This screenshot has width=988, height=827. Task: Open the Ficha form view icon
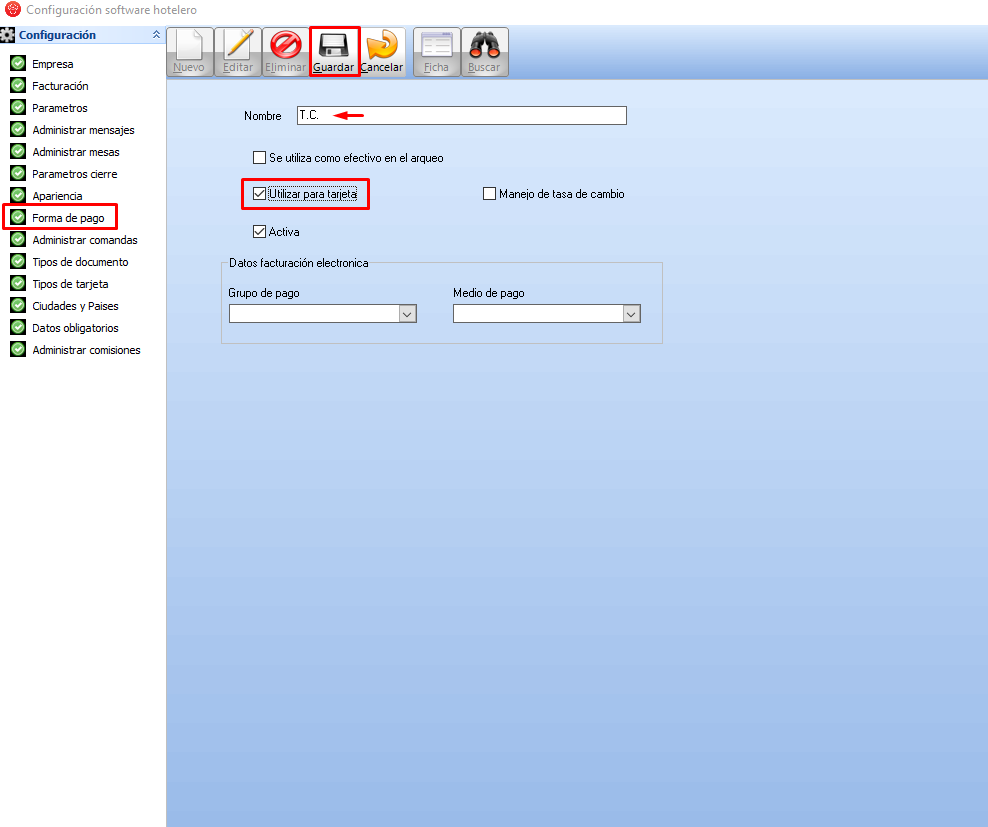point(437,46)
